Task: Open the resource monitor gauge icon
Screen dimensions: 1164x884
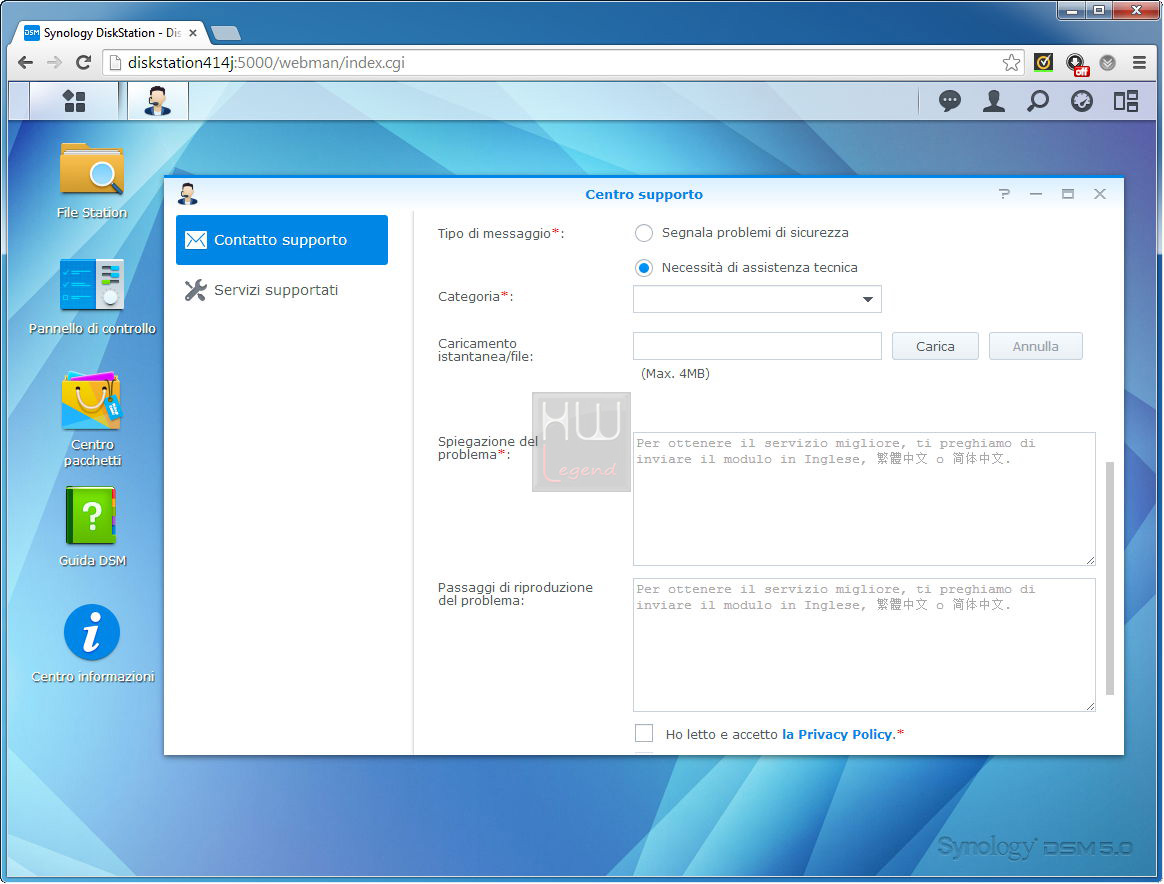Action: click(1082, 101)
